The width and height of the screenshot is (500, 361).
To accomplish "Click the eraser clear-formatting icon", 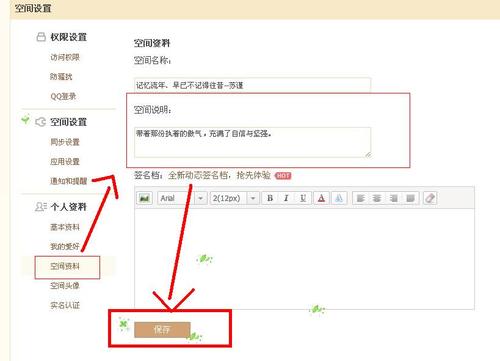I will pos(430,198).
